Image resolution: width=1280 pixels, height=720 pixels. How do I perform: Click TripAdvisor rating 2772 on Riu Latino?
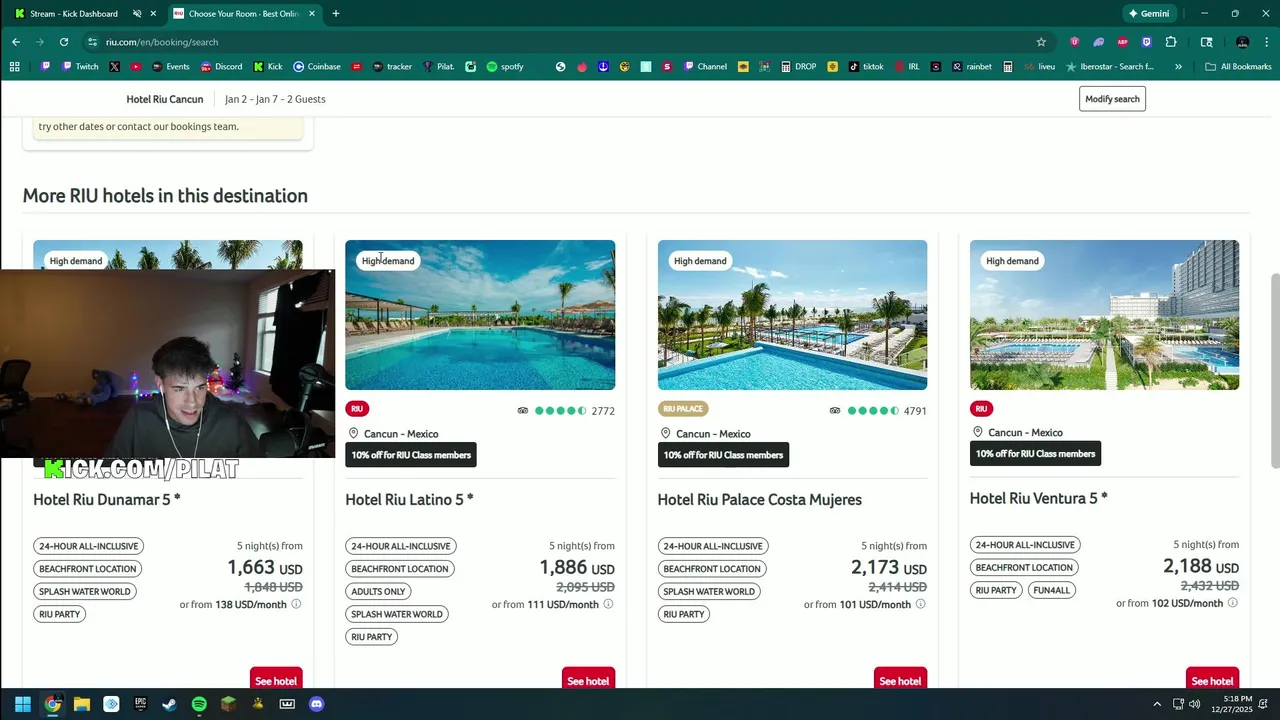[566, 411]
